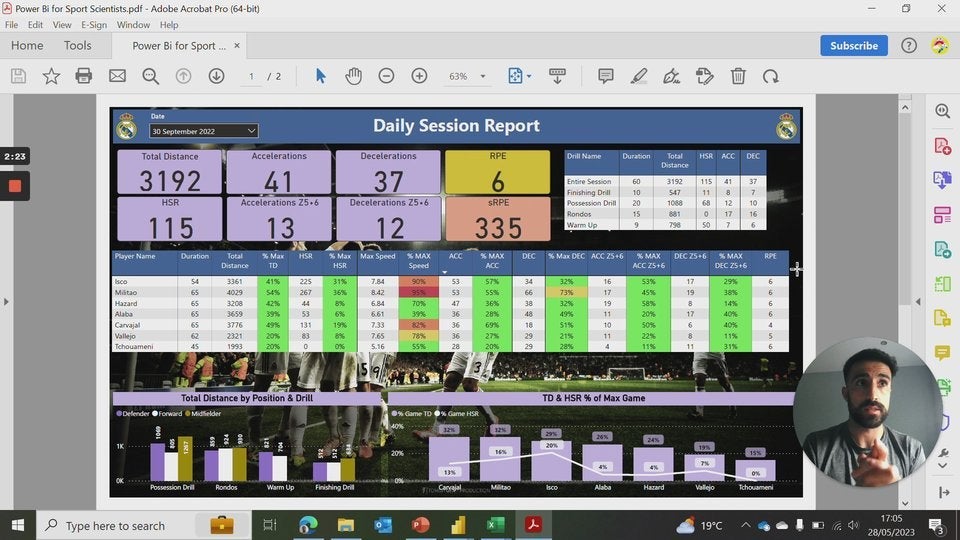Click the Entire Session drill row
Screen dimensions: 960x540
tap(665, 181)
